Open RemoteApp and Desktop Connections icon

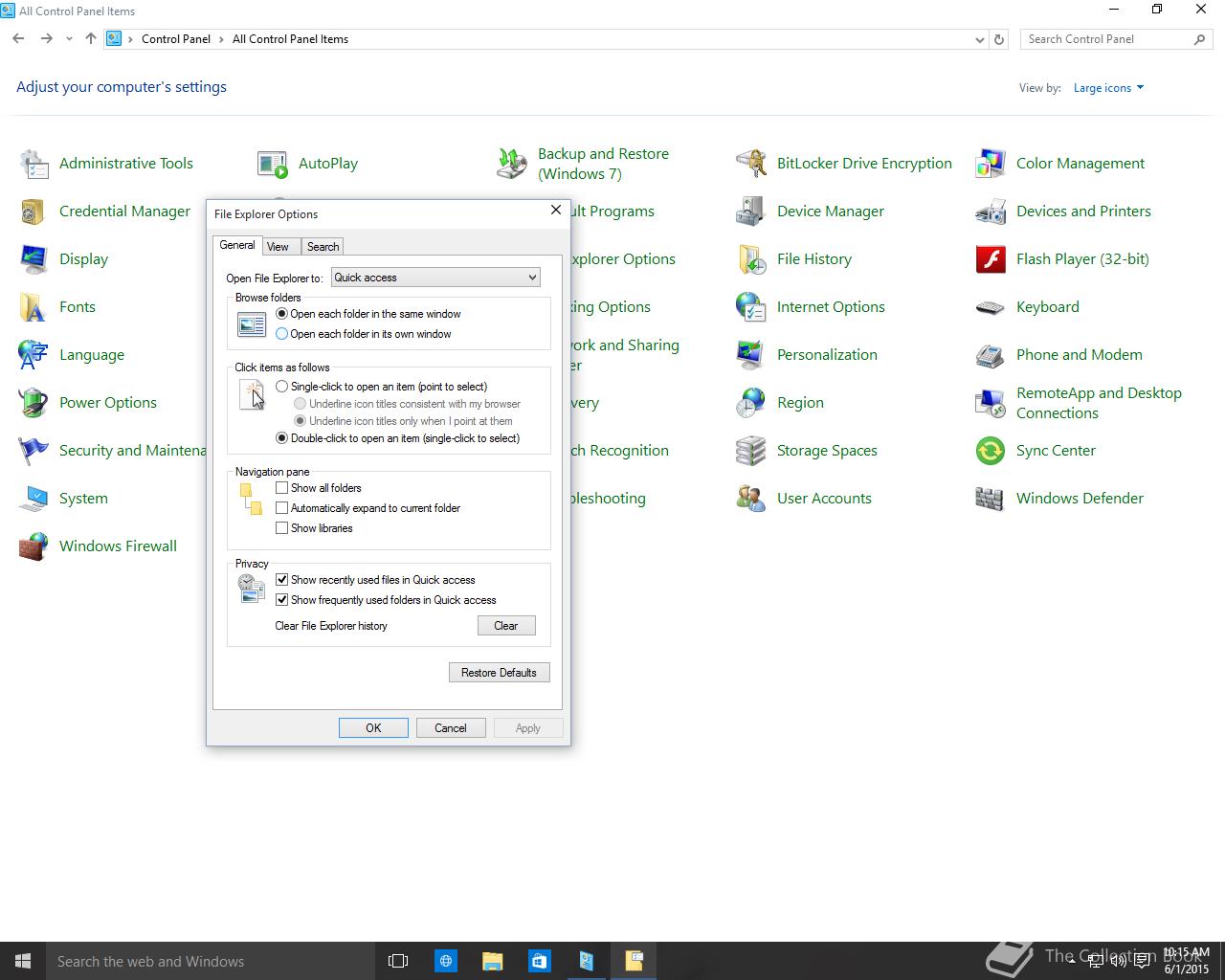click(991, 403)
